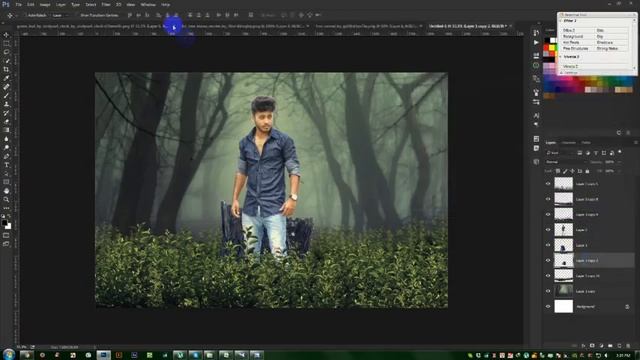
Task: Open the Filter menu
Action: tap(106, 4)
